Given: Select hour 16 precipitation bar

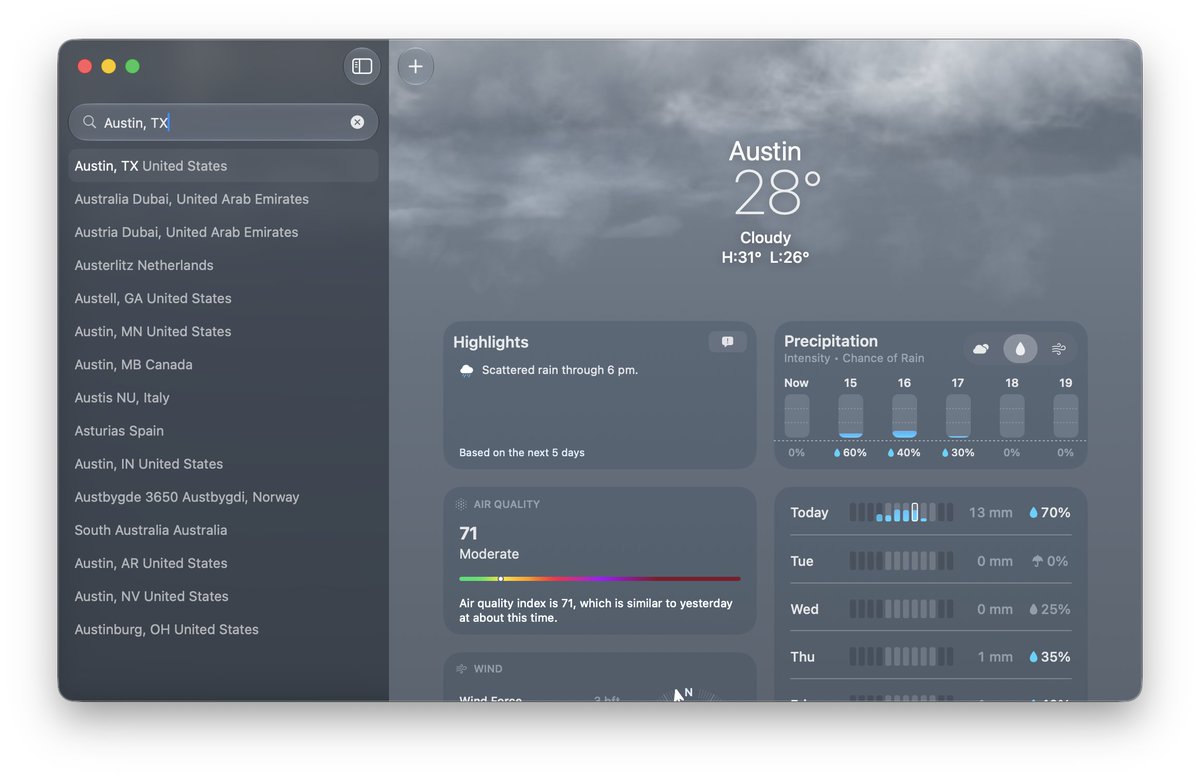Looking at the screenshot, I should coord(904,415).
